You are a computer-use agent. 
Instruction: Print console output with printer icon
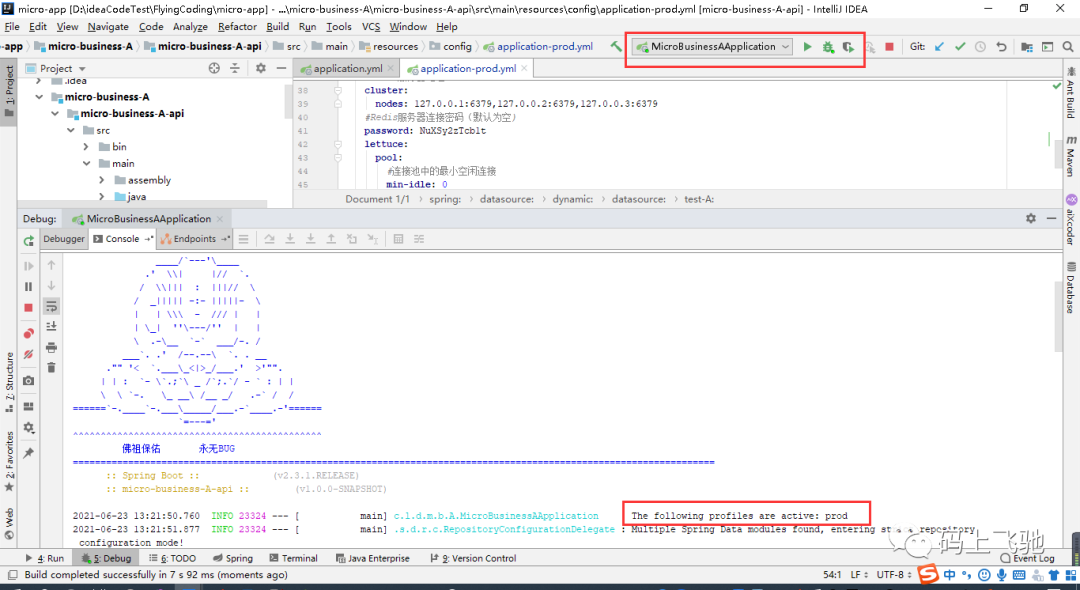tap(52, 347)
